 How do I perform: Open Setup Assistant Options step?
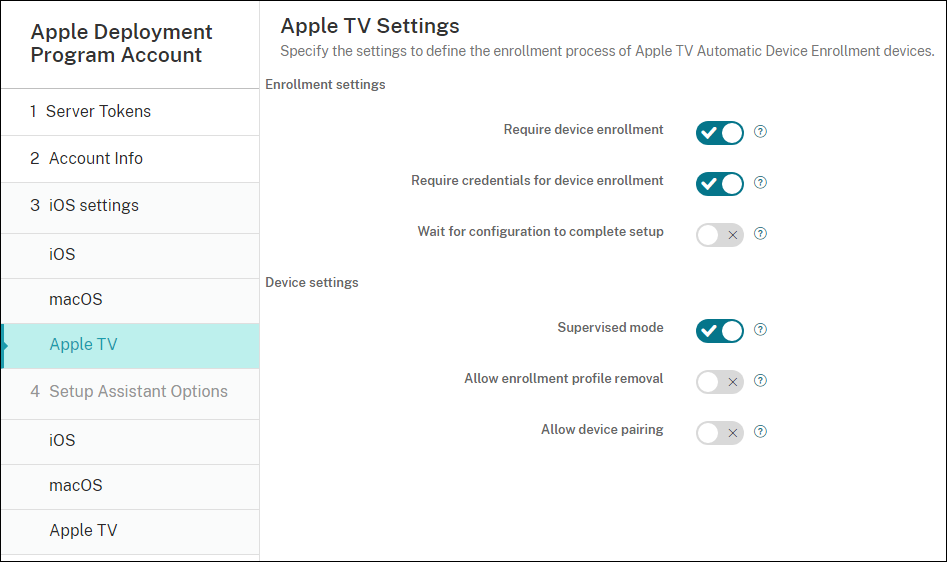(138, 391)
